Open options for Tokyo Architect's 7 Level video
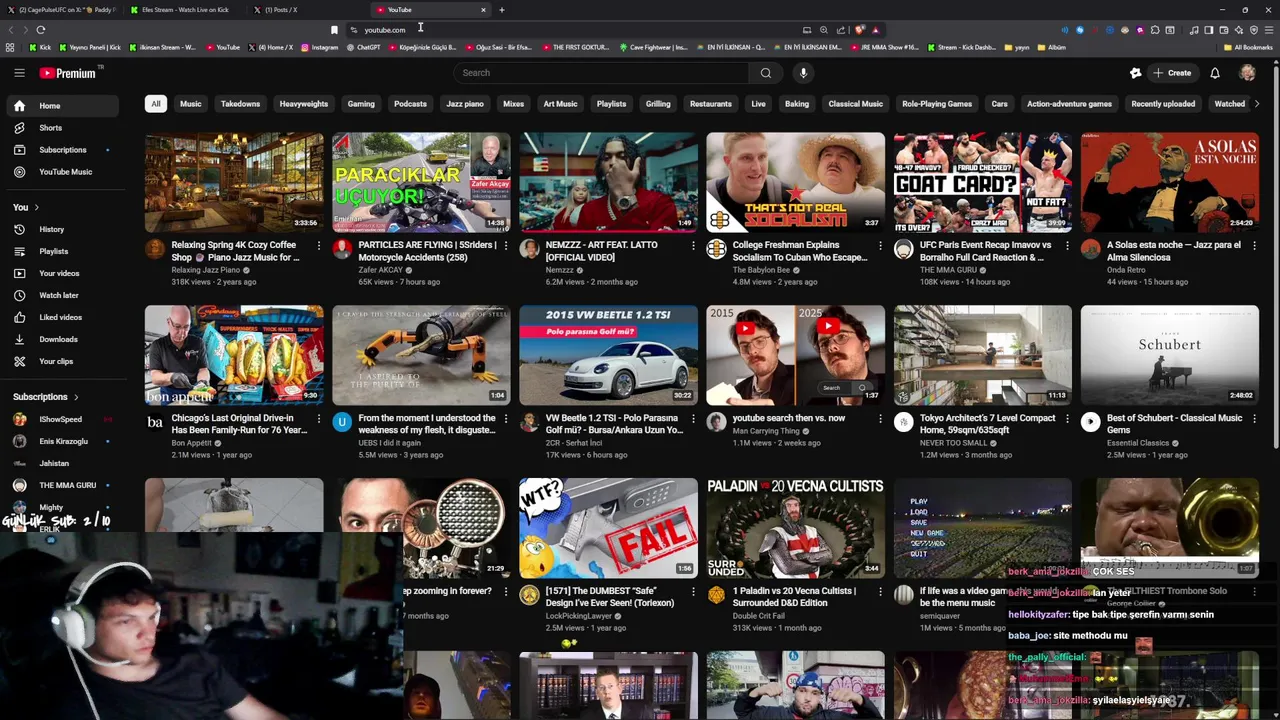The image size is (1280, 720). (x=1067, y=418)
